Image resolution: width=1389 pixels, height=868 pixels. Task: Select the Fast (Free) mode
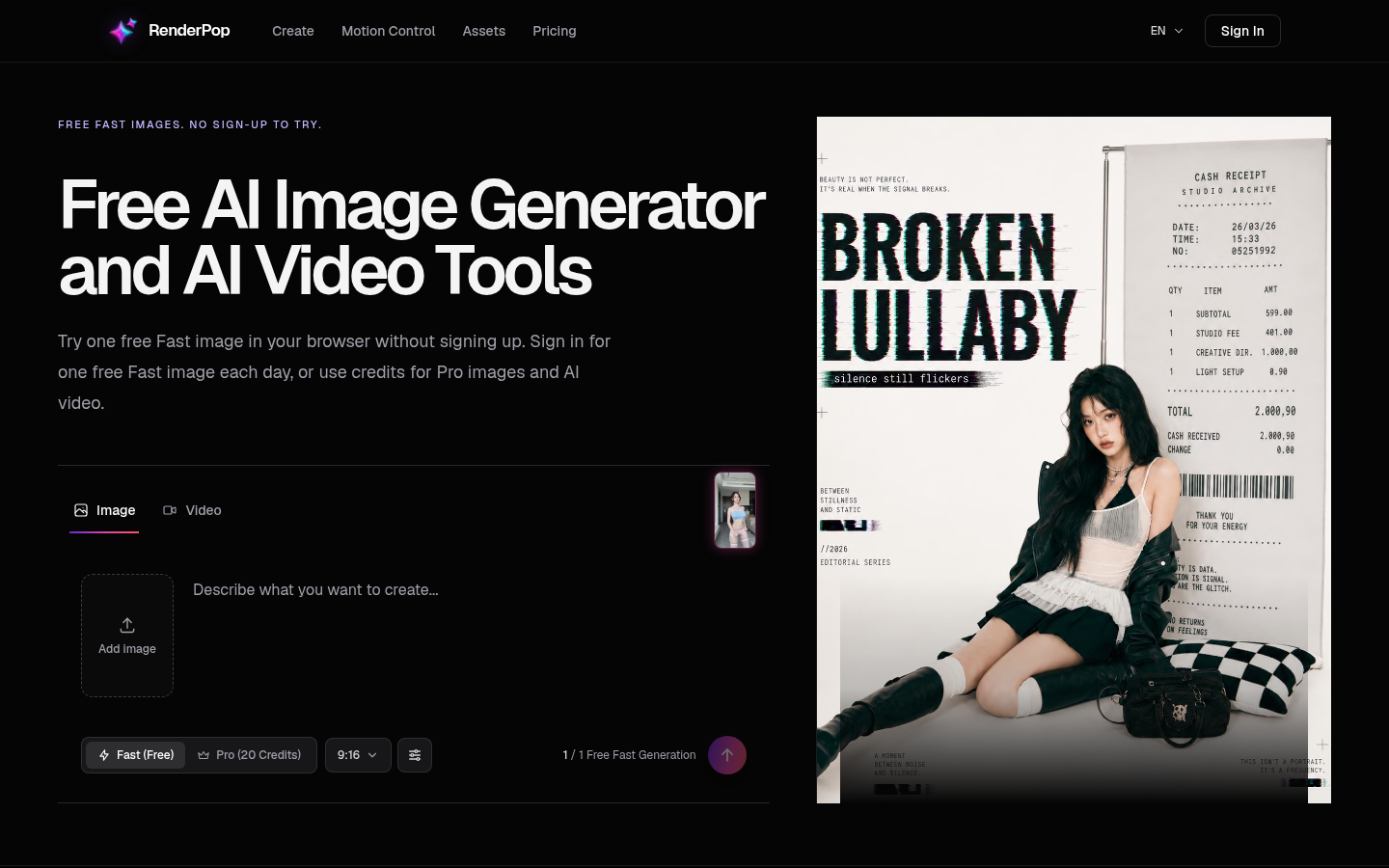pos(136,755)
